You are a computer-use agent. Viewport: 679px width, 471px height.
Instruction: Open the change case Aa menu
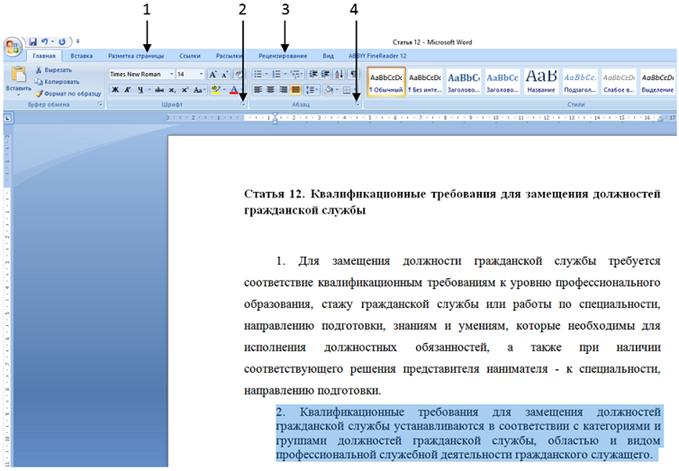click(198, 90)
